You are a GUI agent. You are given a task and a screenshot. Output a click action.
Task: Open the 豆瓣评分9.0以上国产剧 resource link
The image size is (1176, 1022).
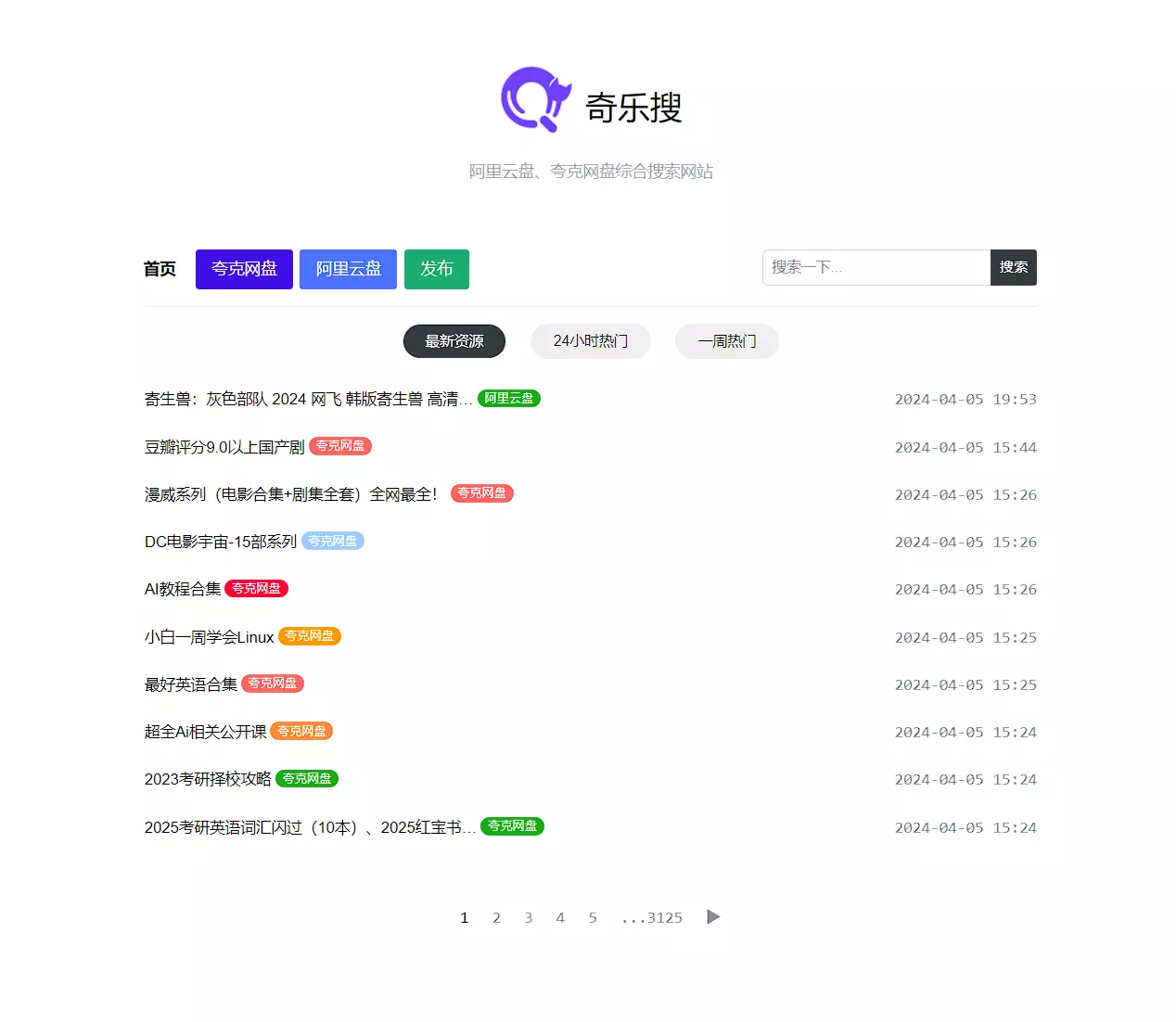[x=224, y=447]
